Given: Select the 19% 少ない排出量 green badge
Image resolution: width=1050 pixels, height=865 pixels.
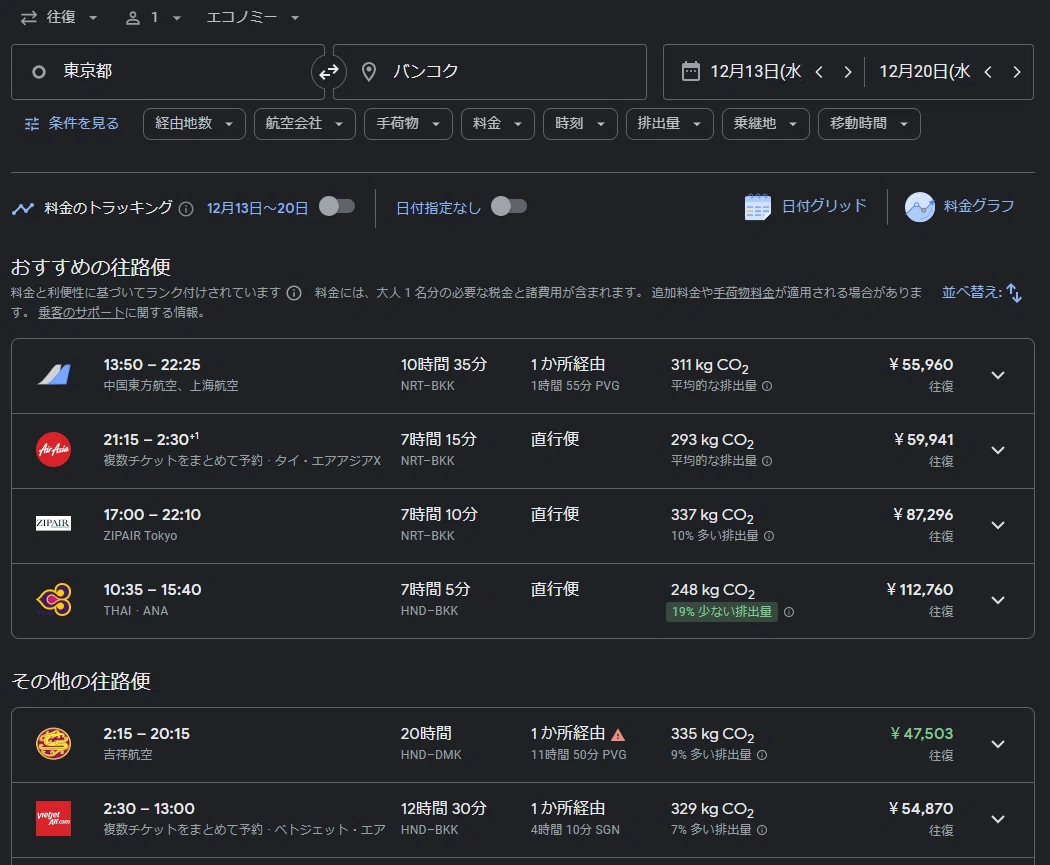Looking at the screenshot, I should point(721,612).
